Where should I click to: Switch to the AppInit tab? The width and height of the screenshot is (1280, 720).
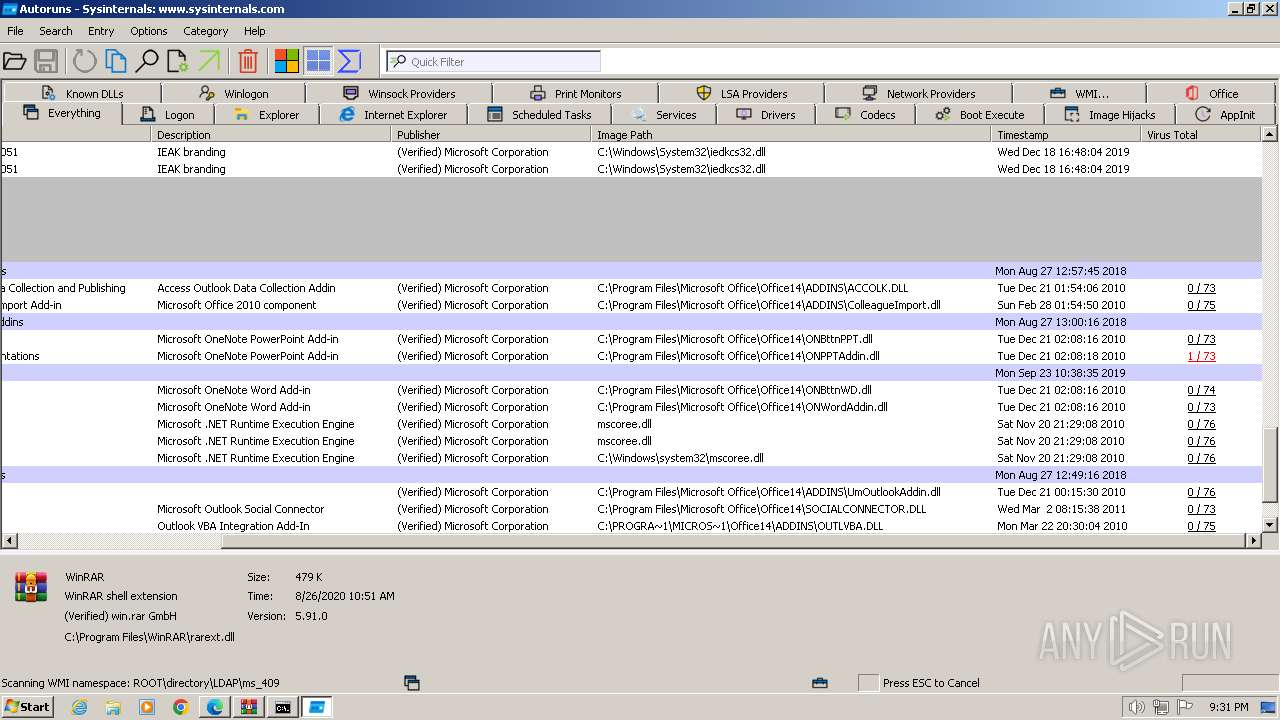click(1225, 114)
